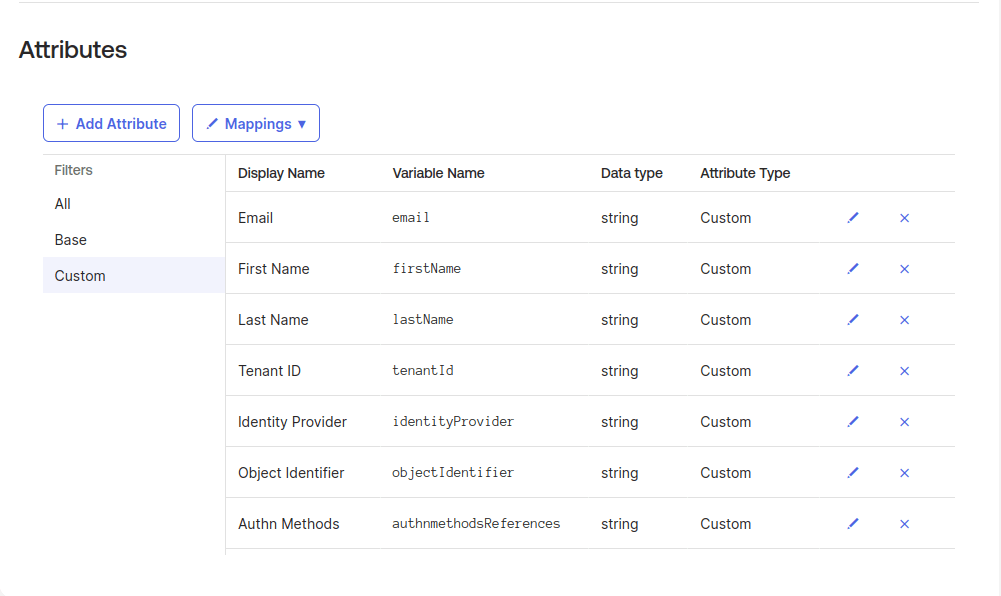Viewport: 1001px width, 596px height.
Task: Edit the Email attribute pencil icon
Action: tap(853, 218)
